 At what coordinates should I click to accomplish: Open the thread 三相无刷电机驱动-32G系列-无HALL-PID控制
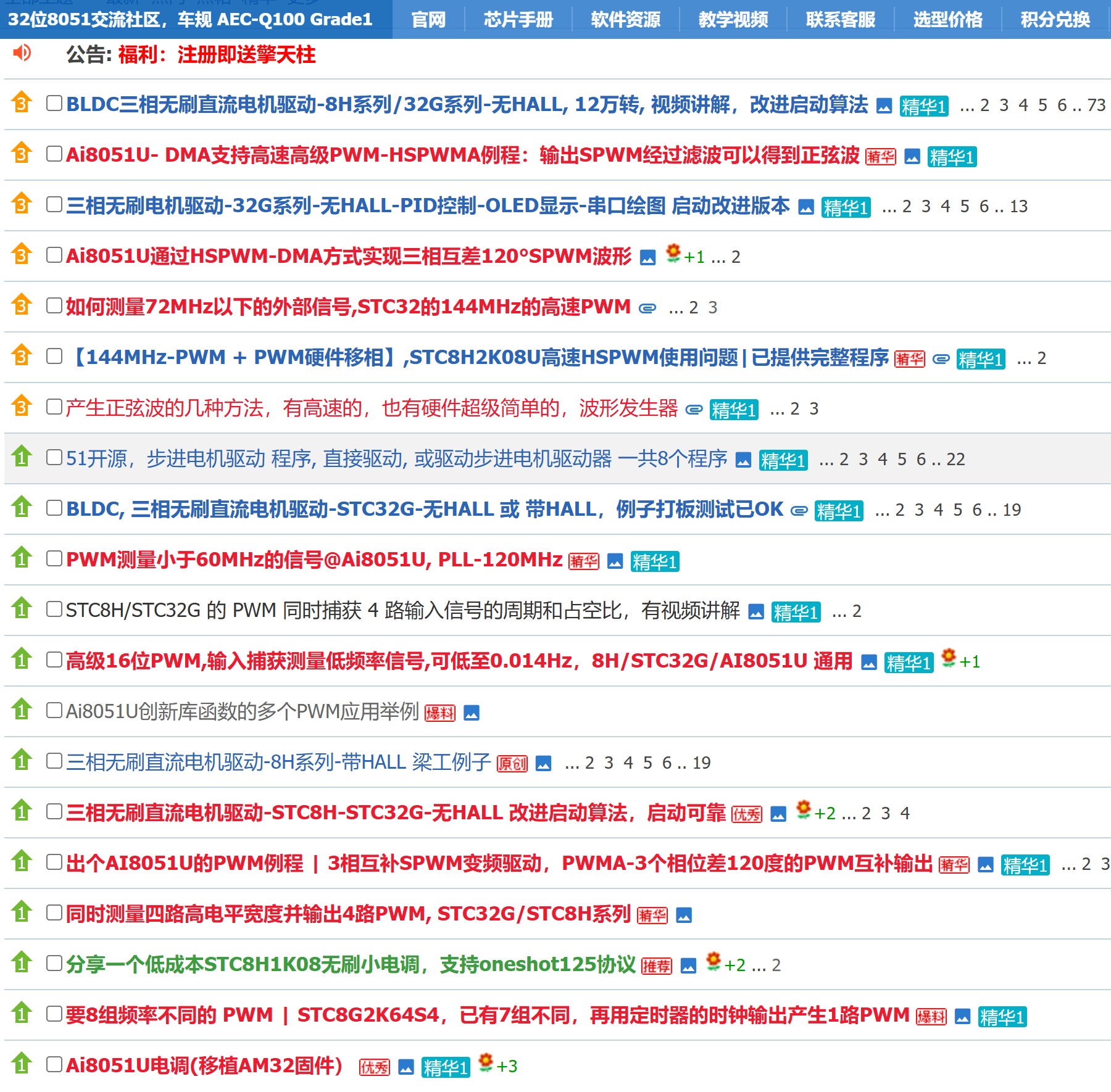[428, 205]
